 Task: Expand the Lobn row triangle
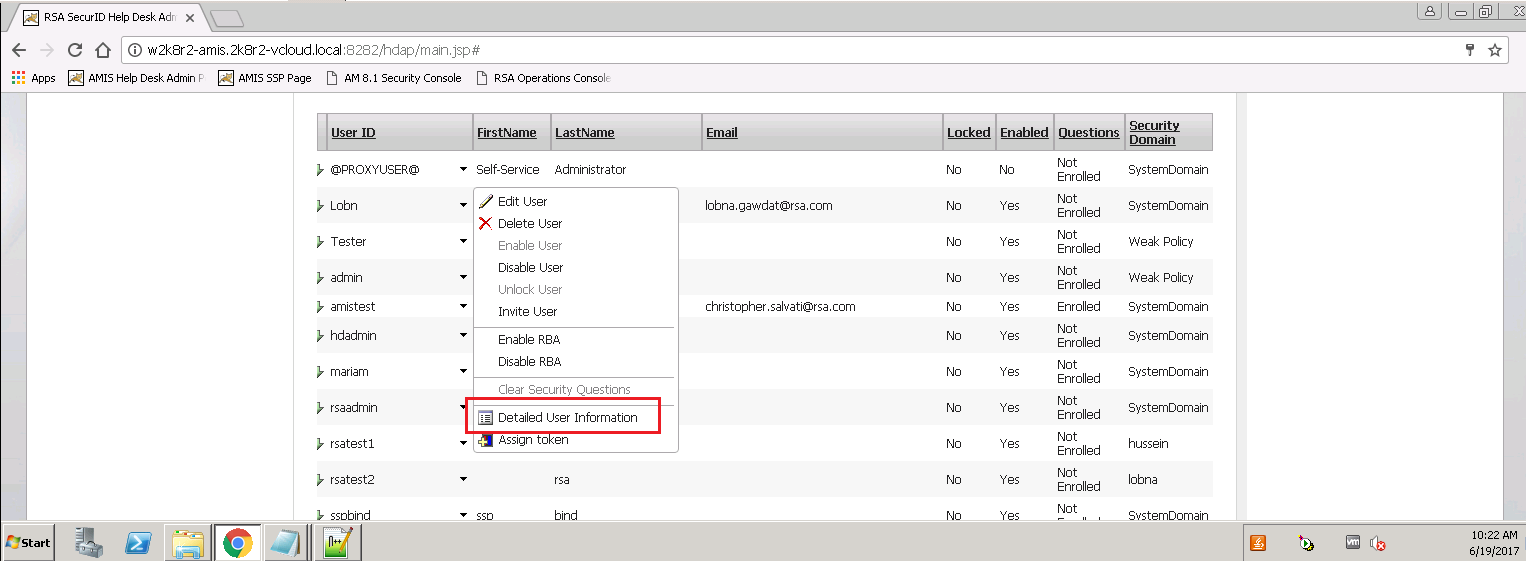[x=321, y=206]
